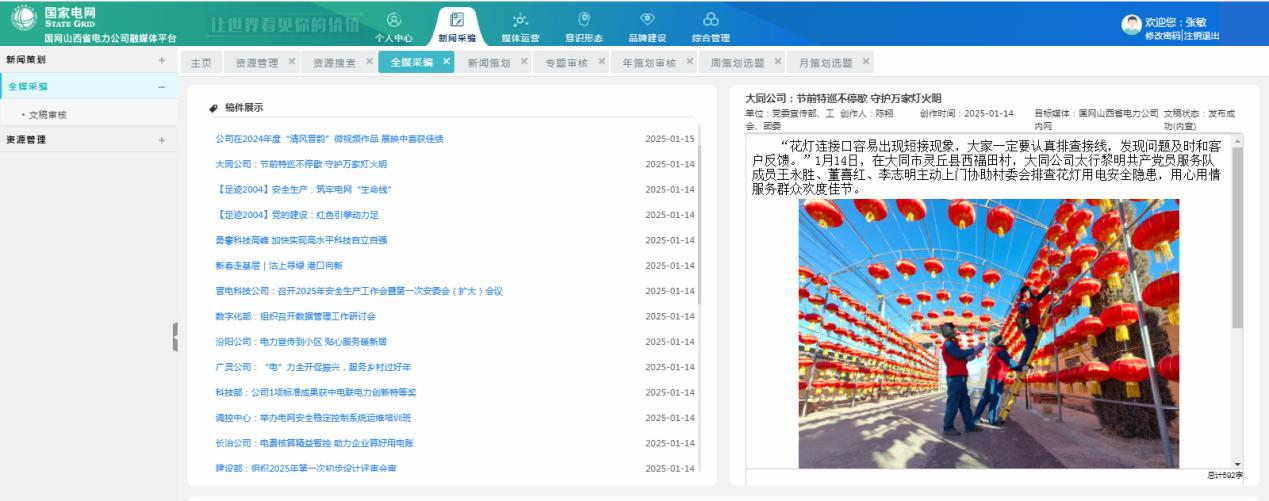Open 文稿审核 in the sidebar

[x=47, y=115]
